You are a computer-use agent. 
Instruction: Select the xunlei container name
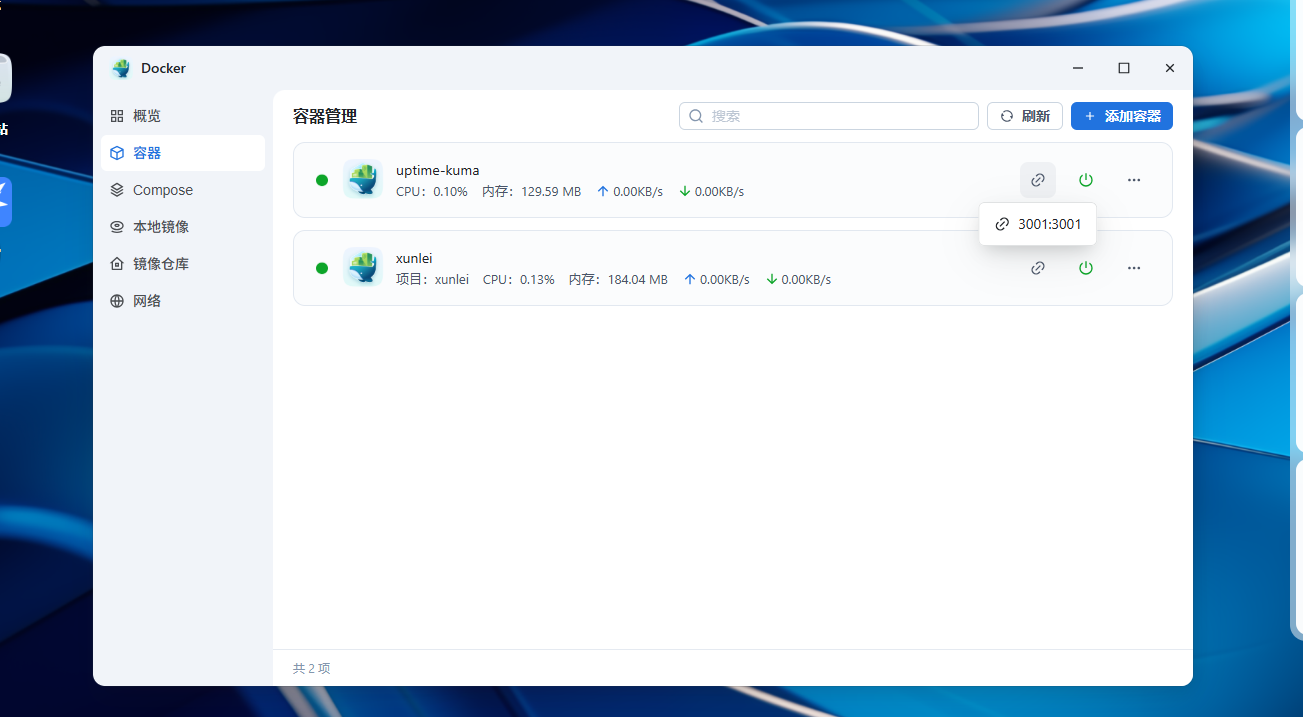(414, 258)
